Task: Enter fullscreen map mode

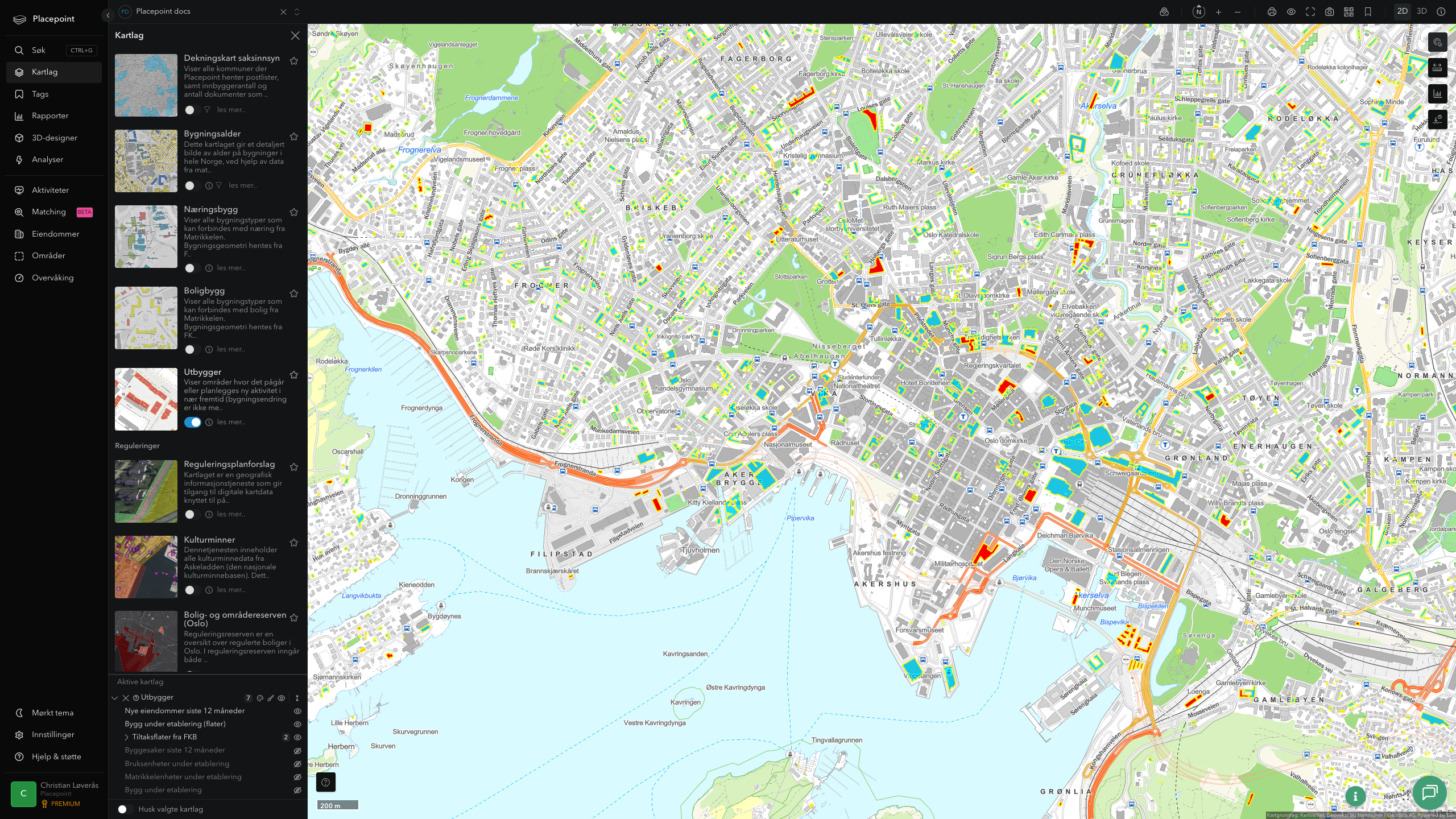Action: (1310, 12)
